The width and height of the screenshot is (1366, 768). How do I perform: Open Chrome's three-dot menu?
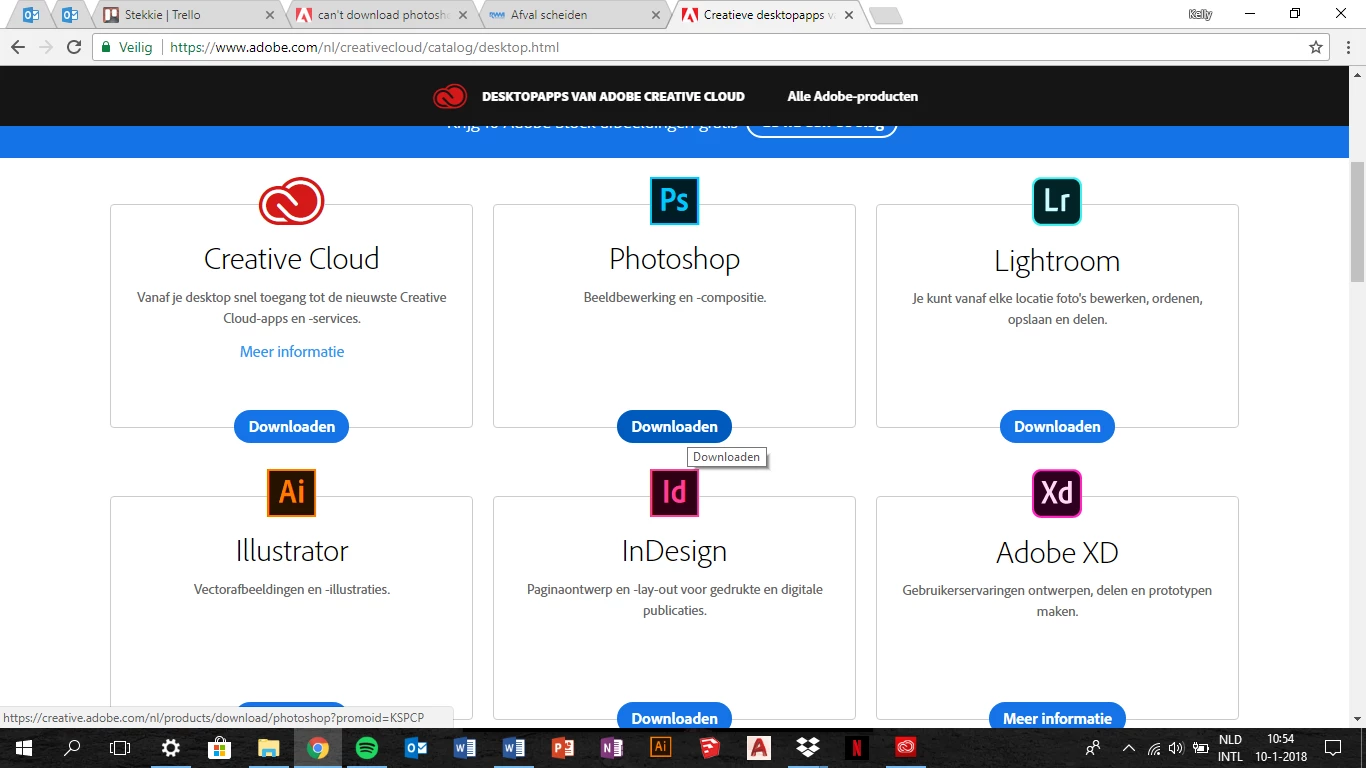tap(1347, 47)
